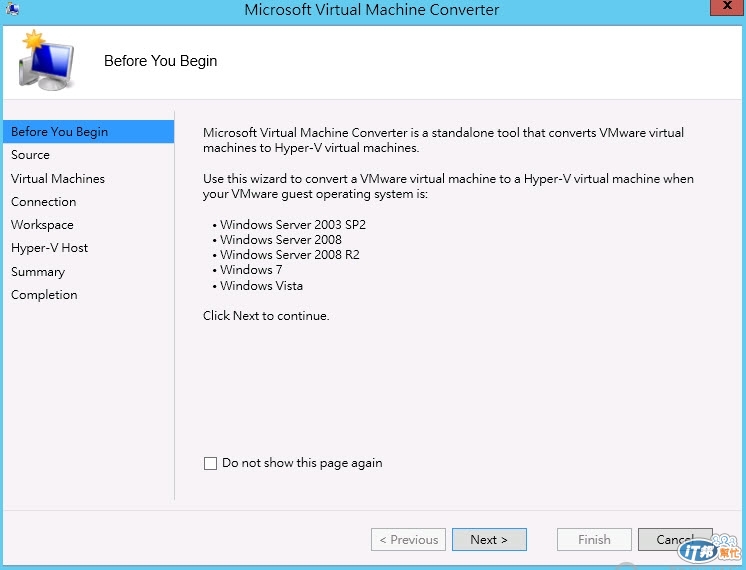Viewport: 746px width, 570px height.
Task: Select the Before You Begin step
Action: (x=88, y=131)
